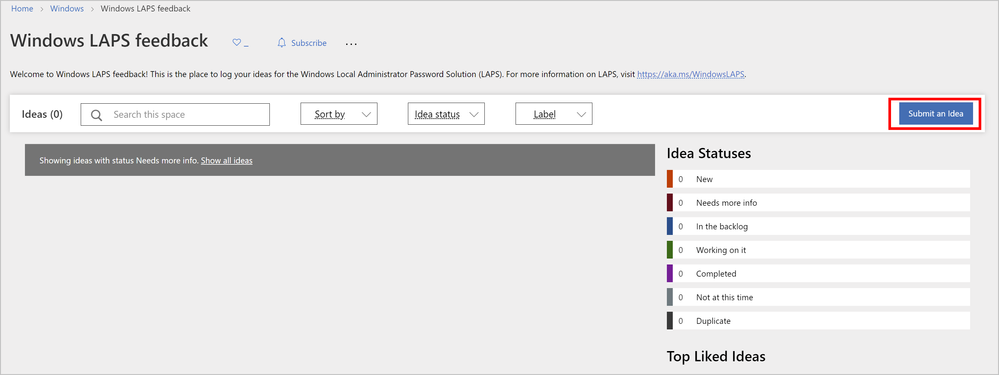Click Show all ideas link
Image resolution: width=999 pixels, height=375 pixels.
click(x=227, y=160)
